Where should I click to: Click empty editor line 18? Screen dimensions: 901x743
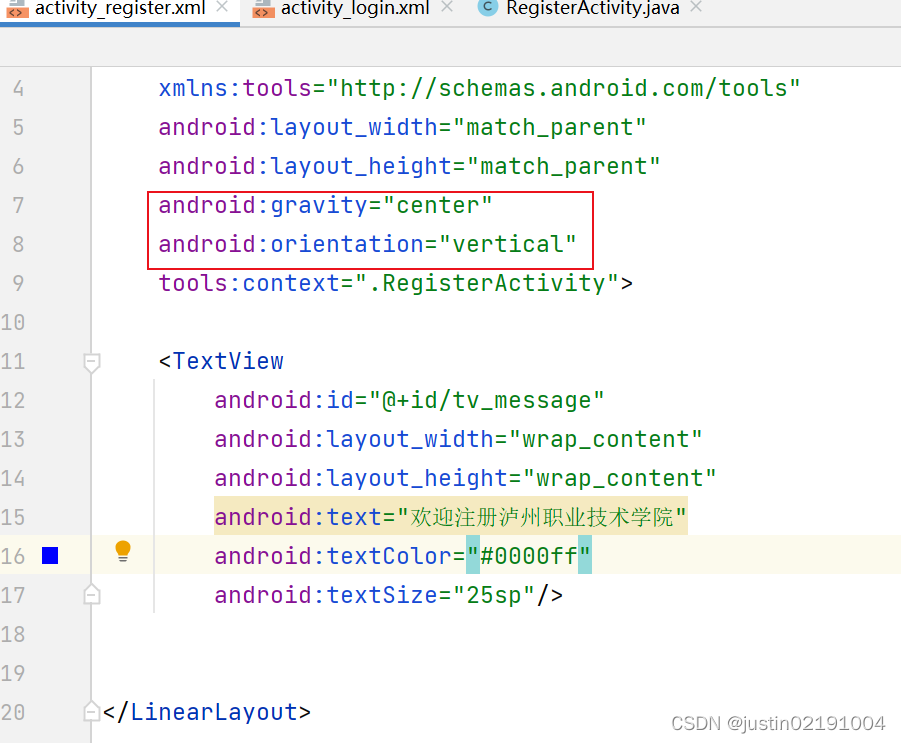[494, 634]
